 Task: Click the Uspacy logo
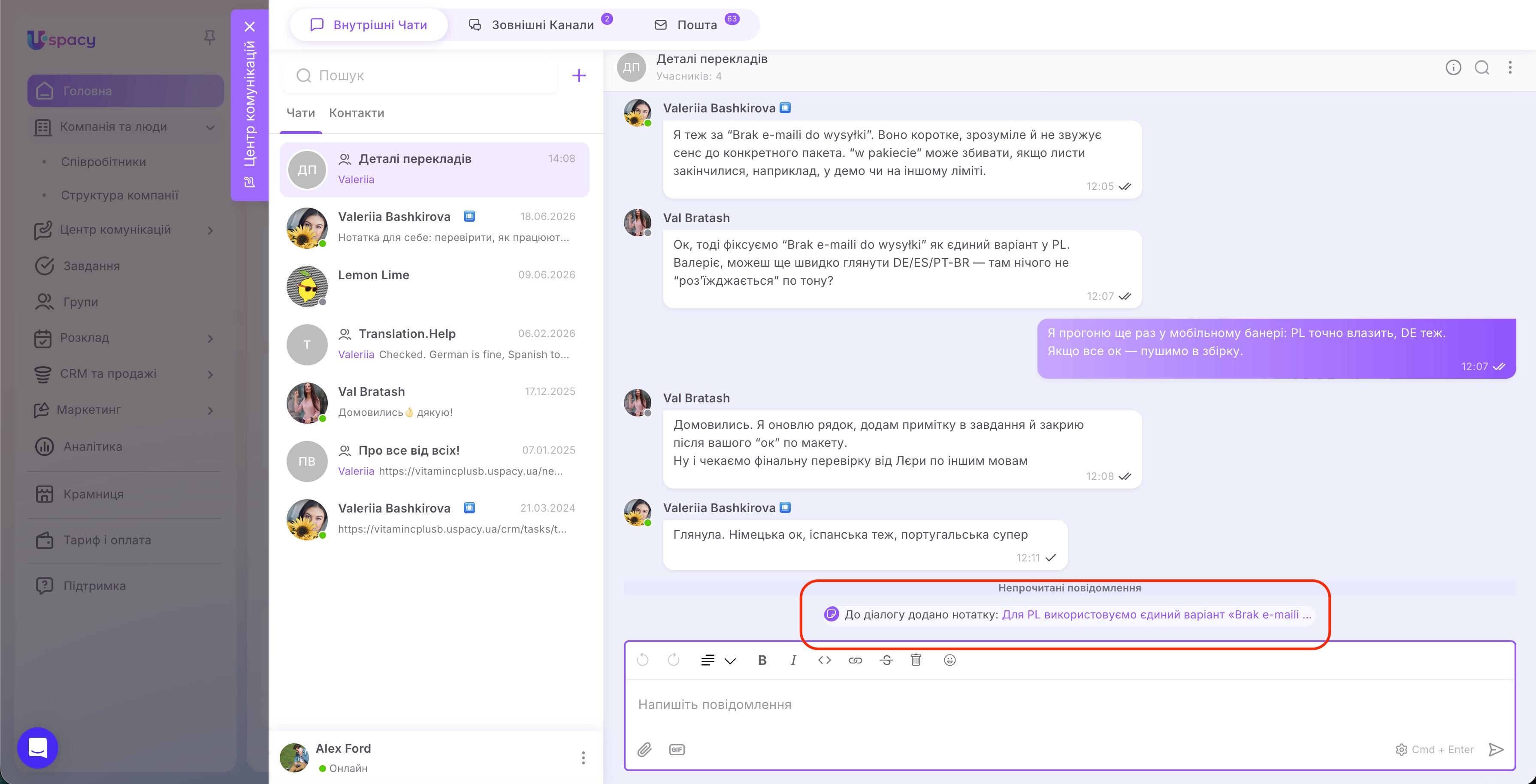(61, 39)
